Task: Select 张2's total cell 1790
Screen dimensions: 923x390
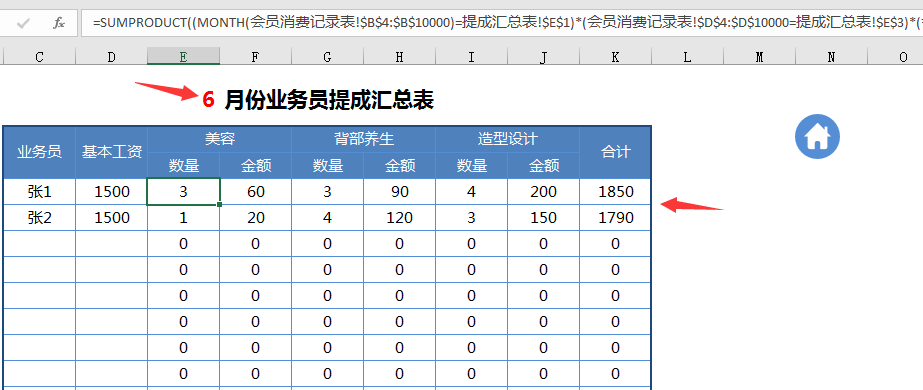Action: 615,218
